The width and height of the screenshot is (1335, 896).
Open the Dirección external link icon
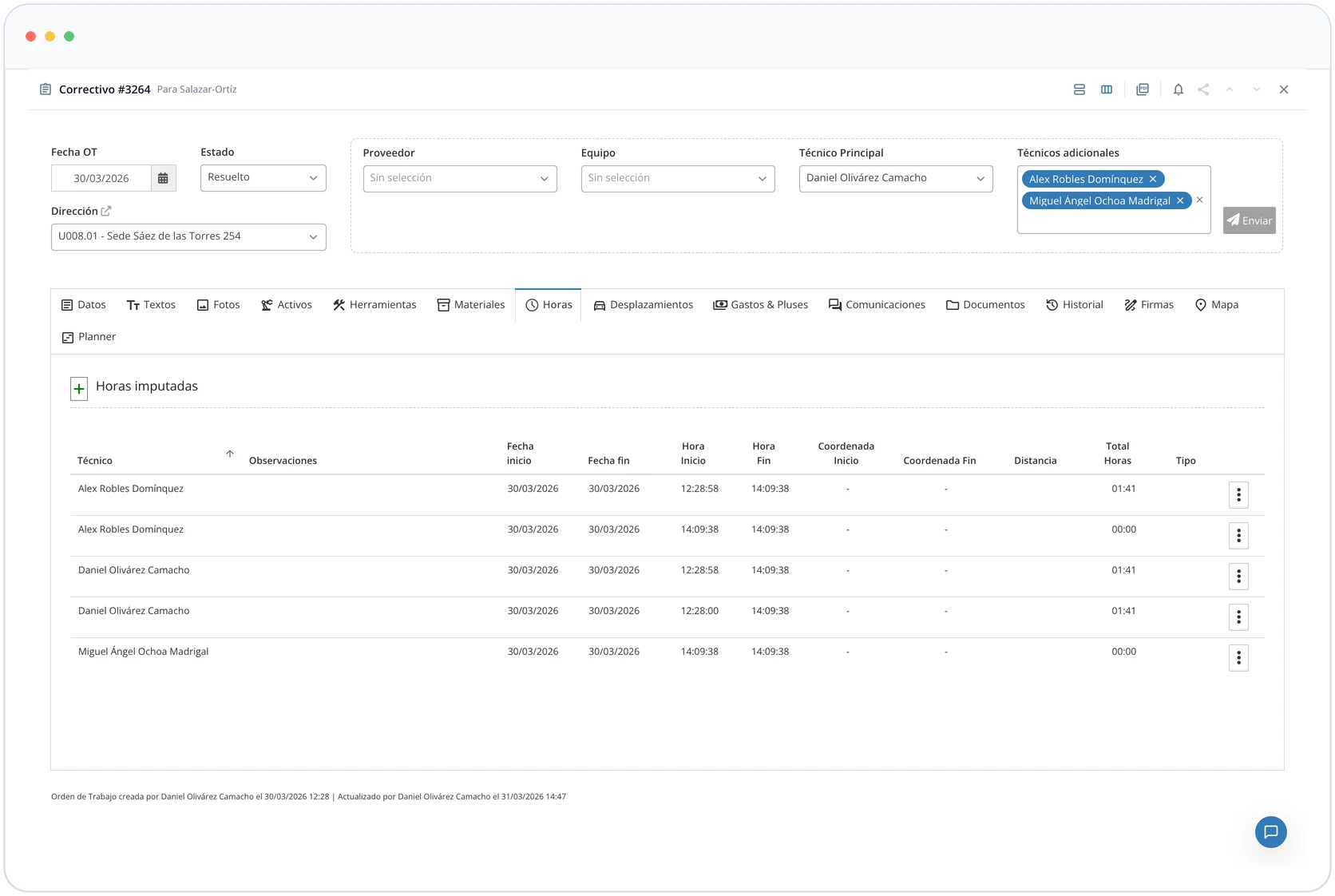pyautogui.click(x=106, y=211)
